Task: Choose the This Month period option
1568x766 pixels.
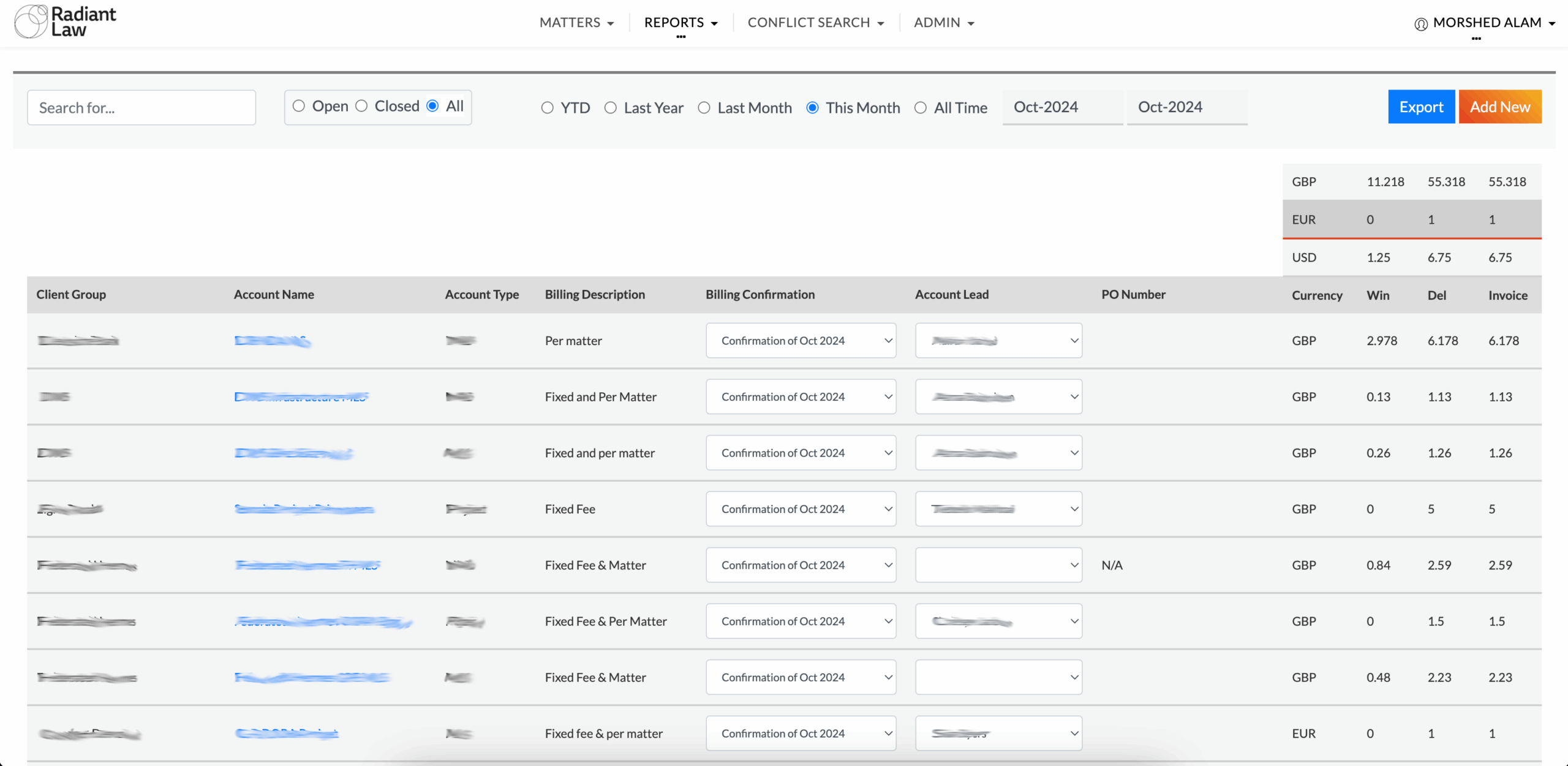Action: click(812, 108)
